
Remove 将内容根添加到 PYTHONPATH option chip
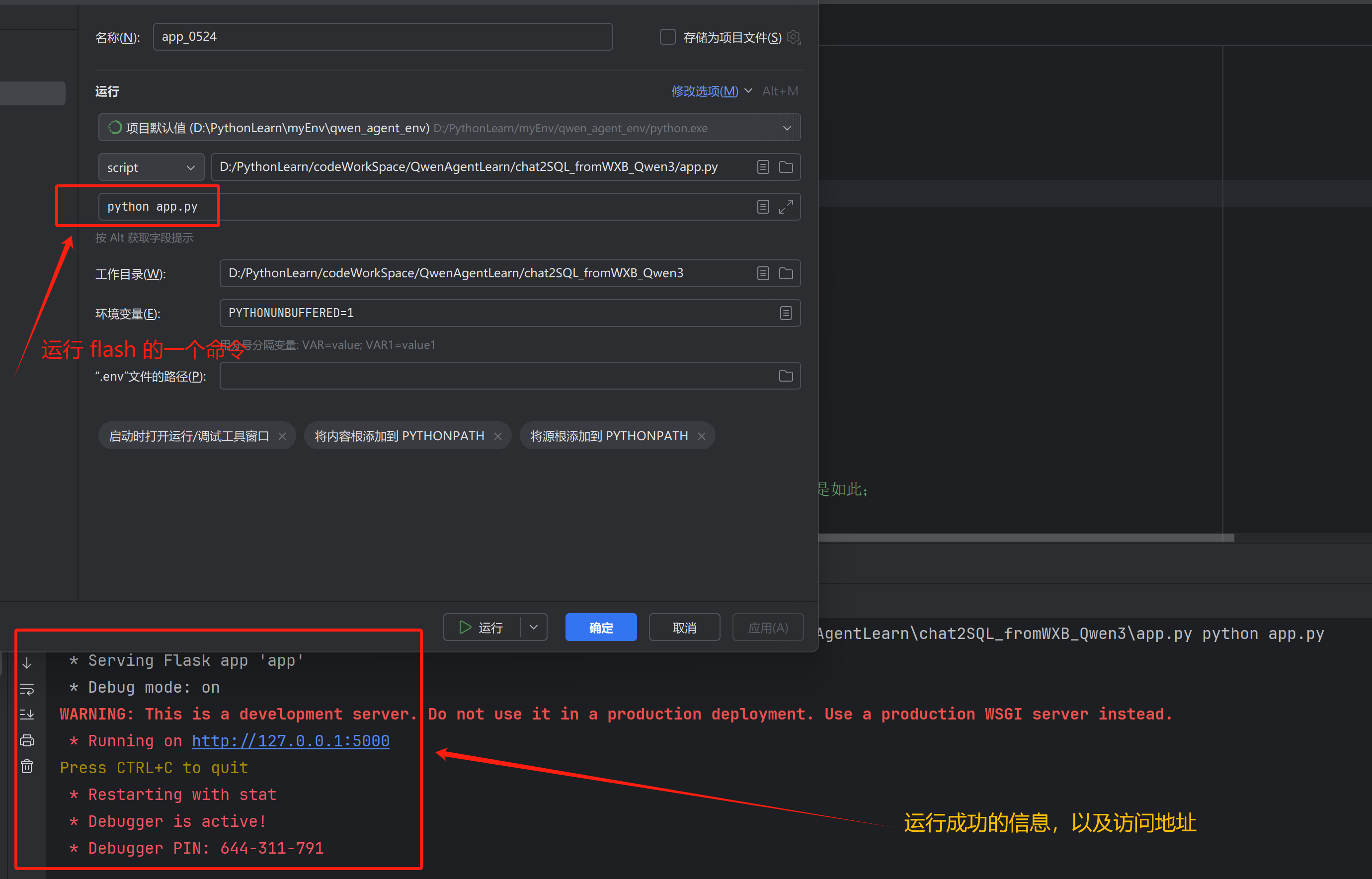[x=497, y=436]
